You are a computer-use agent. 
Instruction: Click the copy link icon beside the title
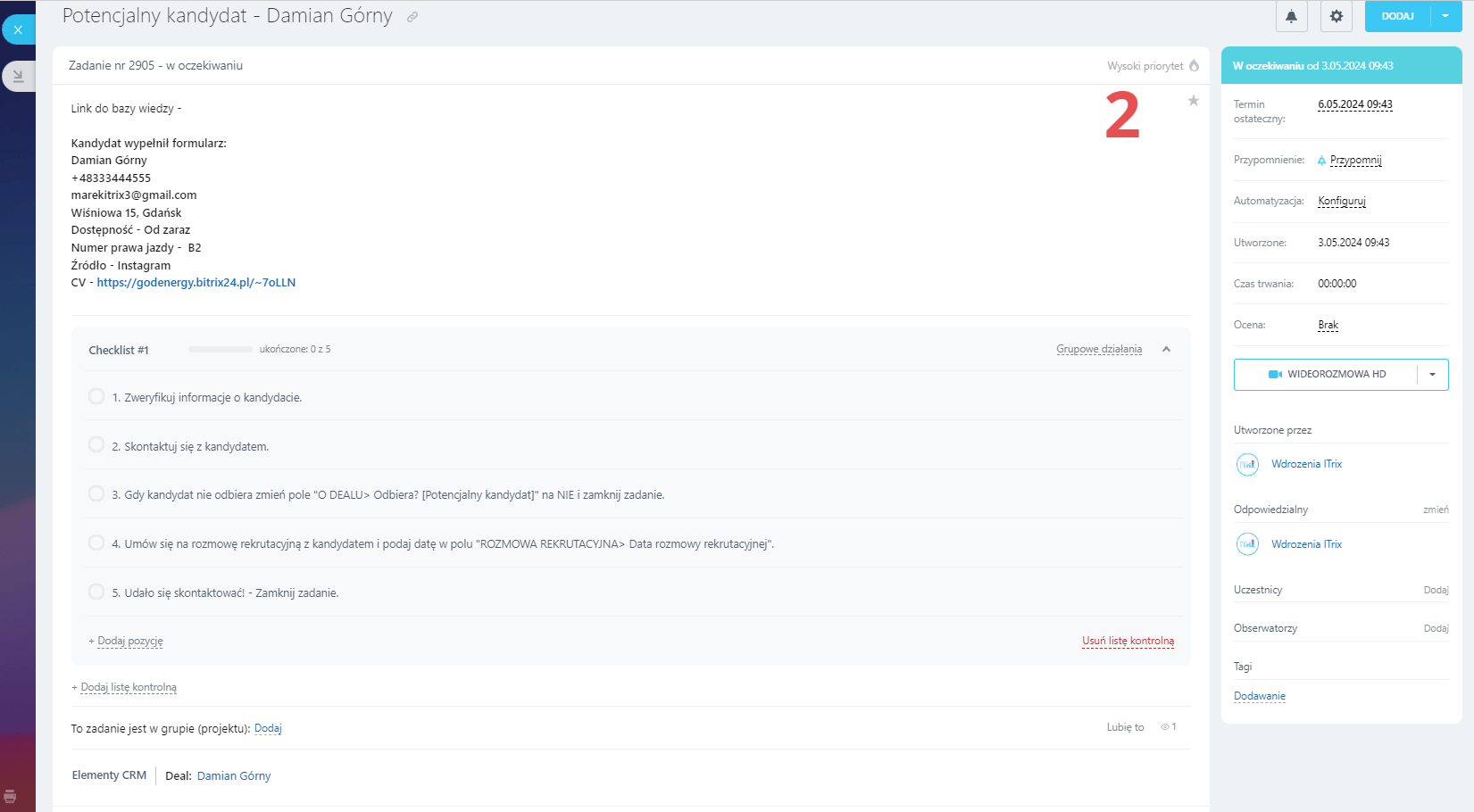tap(412, 17)
